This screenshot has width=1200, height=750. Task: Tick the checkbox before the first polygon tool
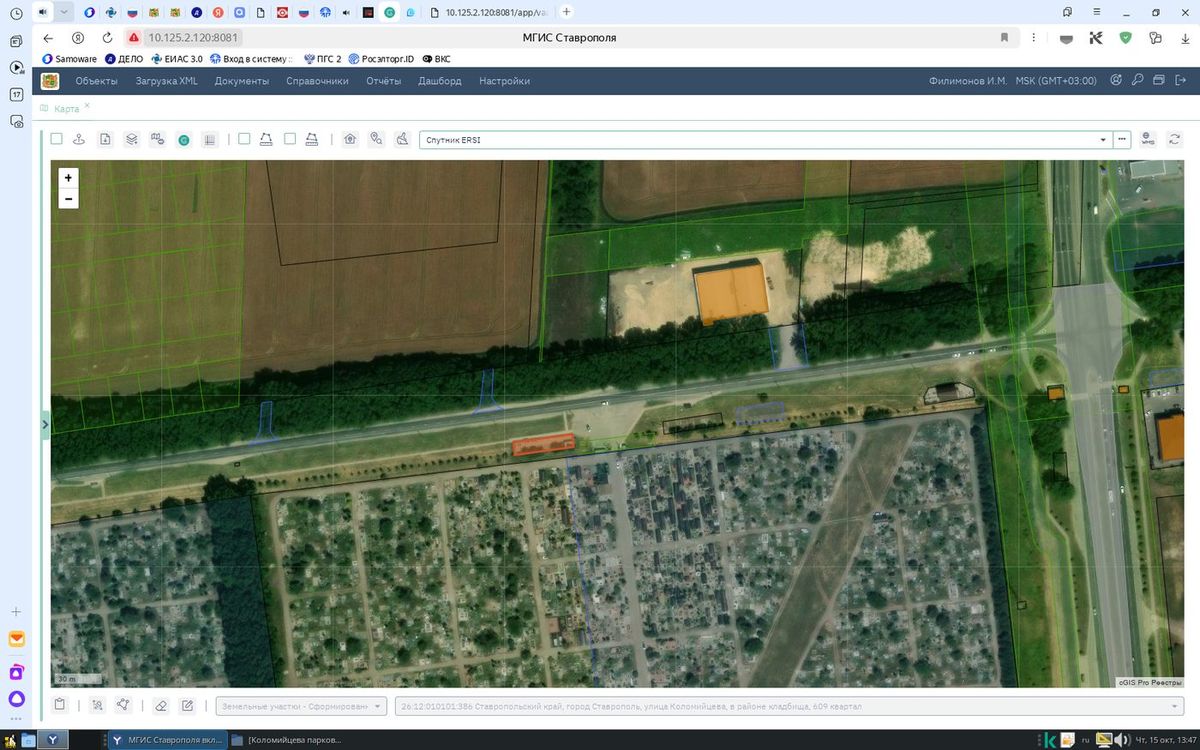point(244,140)
